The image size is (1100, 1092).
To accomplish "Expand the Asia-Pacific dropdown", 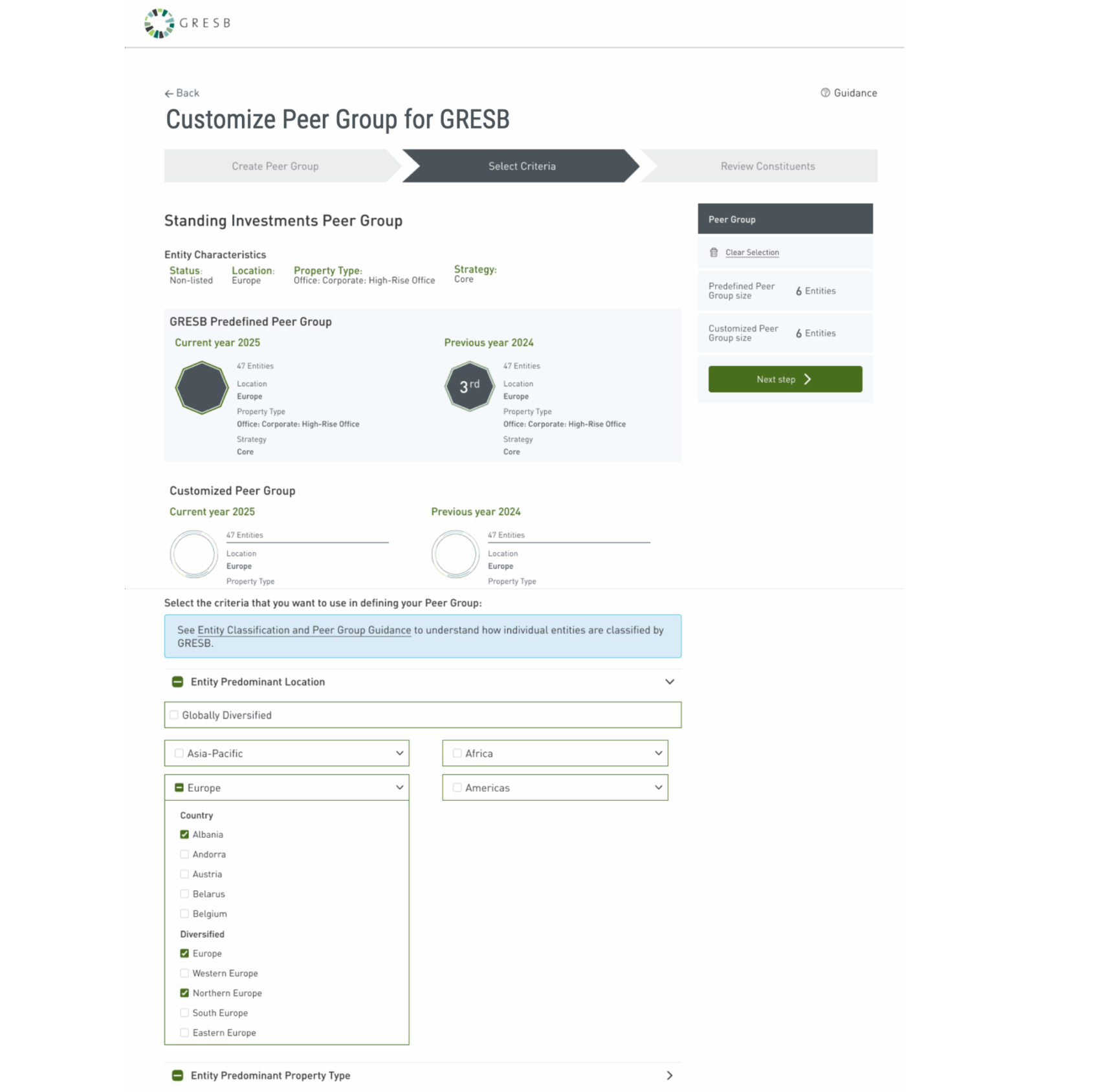I will click(399, 753).
